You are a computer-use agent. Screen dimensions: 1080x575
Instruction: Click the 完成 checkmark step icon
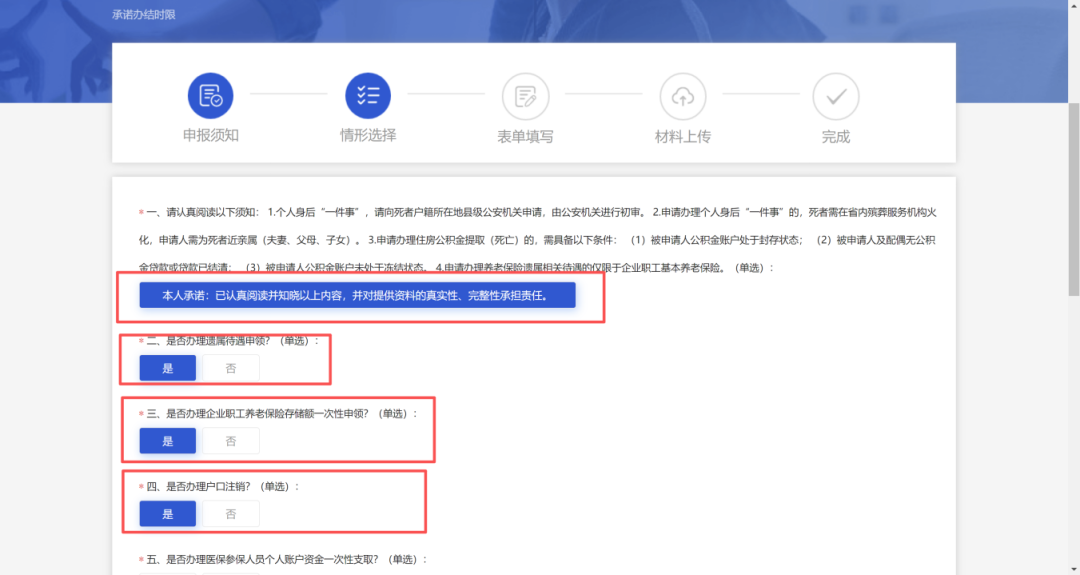[x=835, y=97]
